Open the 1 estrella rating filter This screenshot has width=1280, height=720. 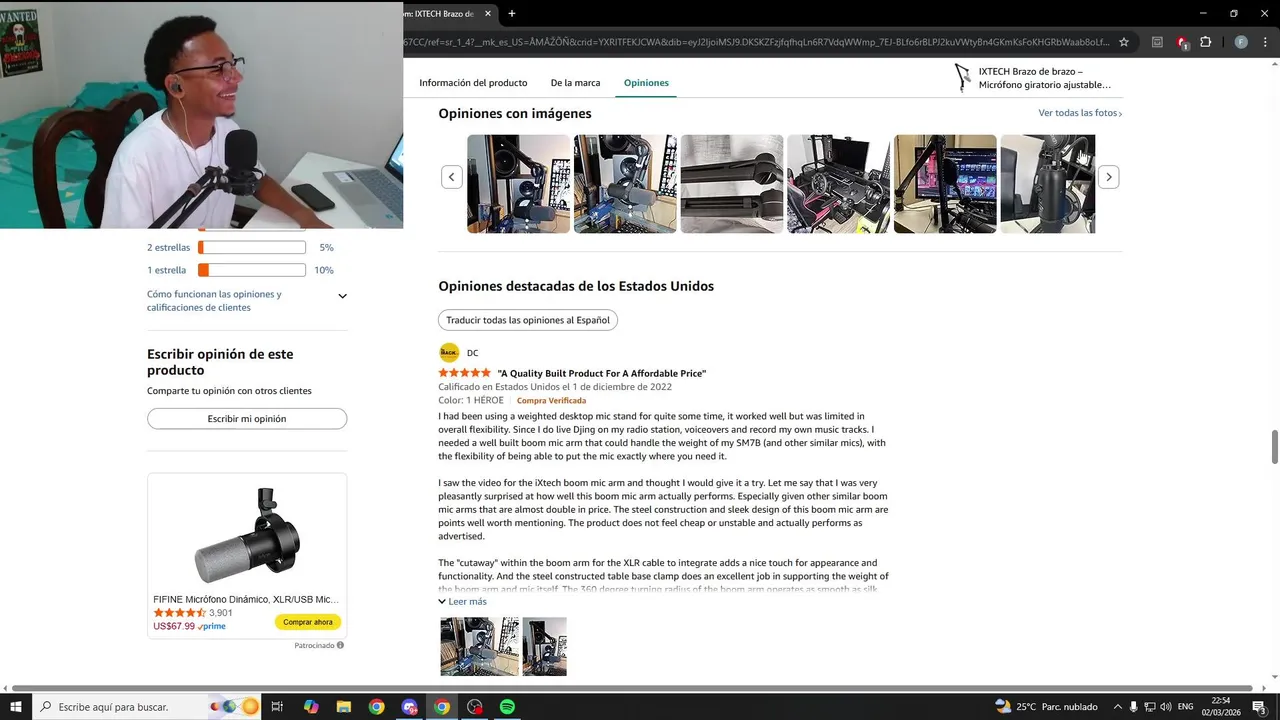[166, 270]
